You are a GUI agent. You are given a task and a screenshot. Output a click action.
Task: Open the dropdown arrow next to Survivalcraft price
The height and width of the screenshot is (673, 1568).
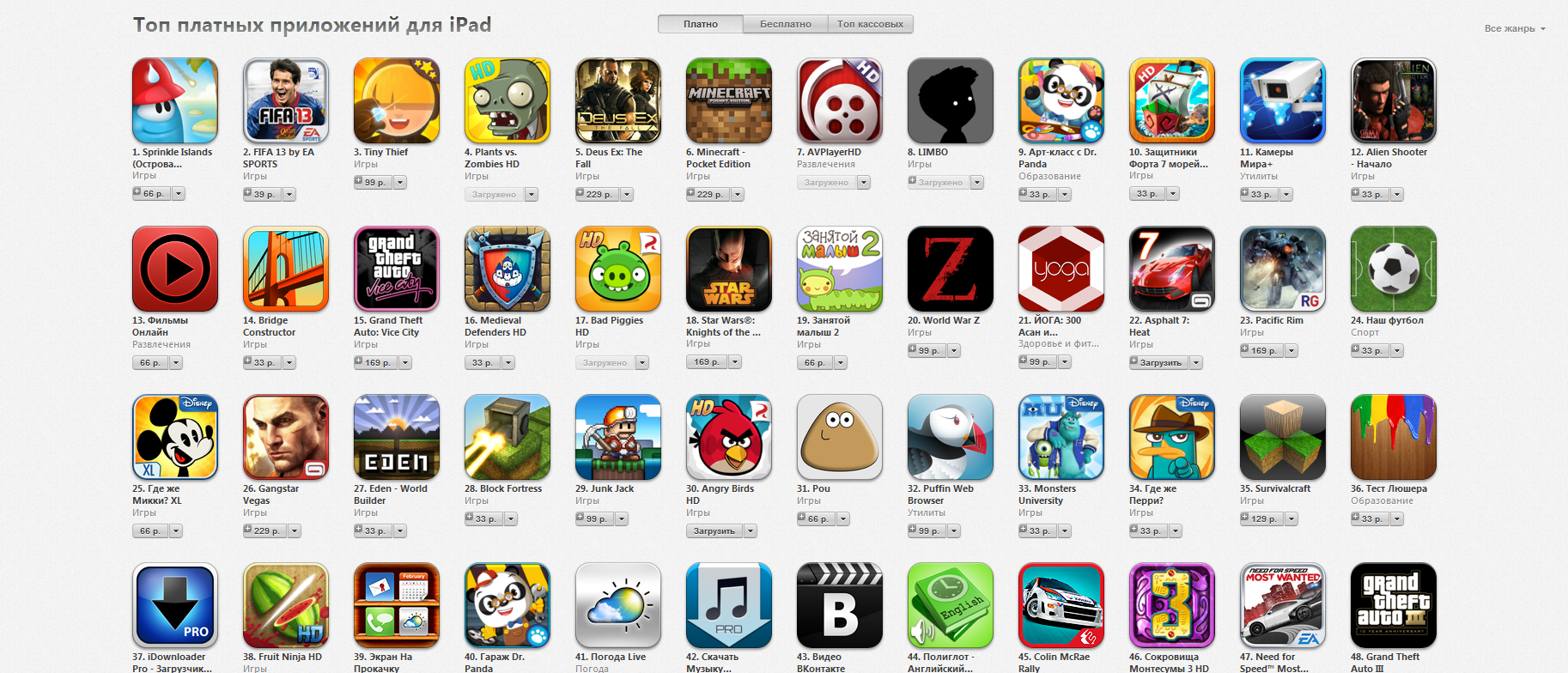(x=1291, y=518)
